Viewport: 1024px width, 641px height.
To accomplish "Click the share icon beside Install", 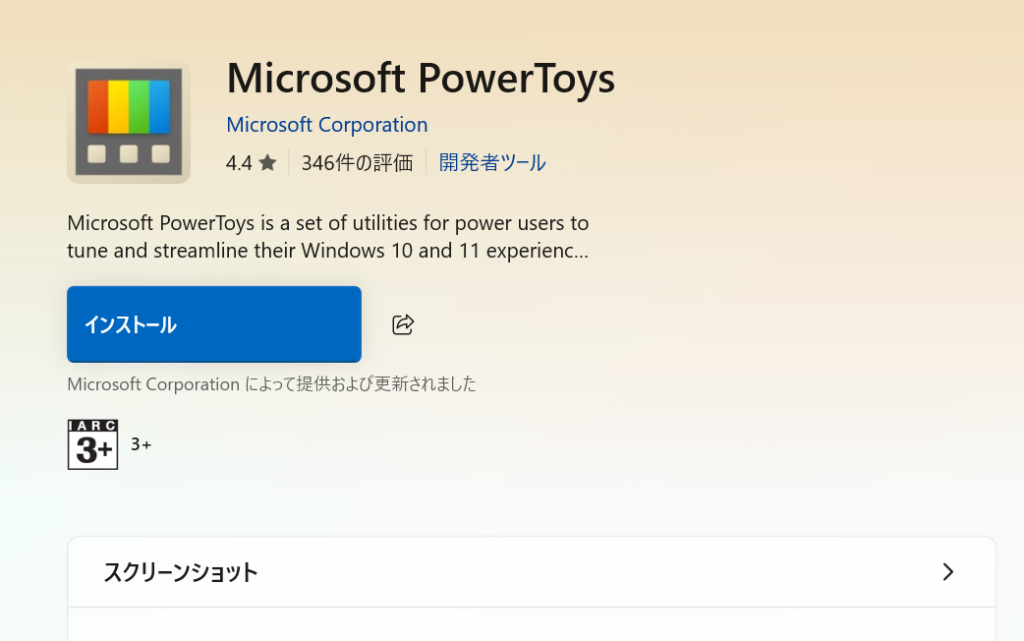I will pyautogui.click(x=403, y=324).
